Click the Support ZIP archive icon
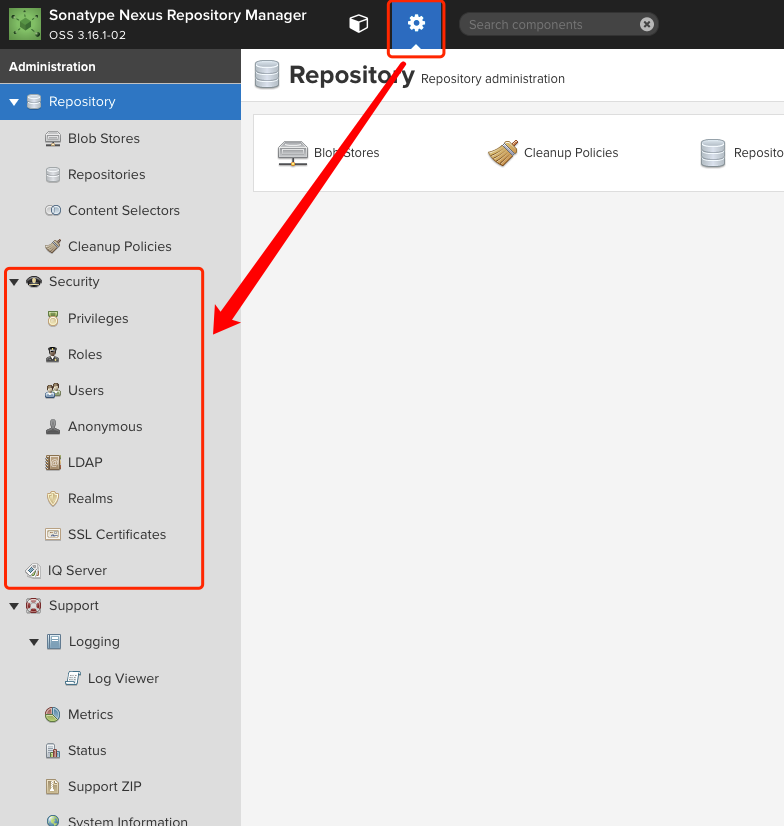The height and width of the screenshot is (826, 784). tap(53, 786)
